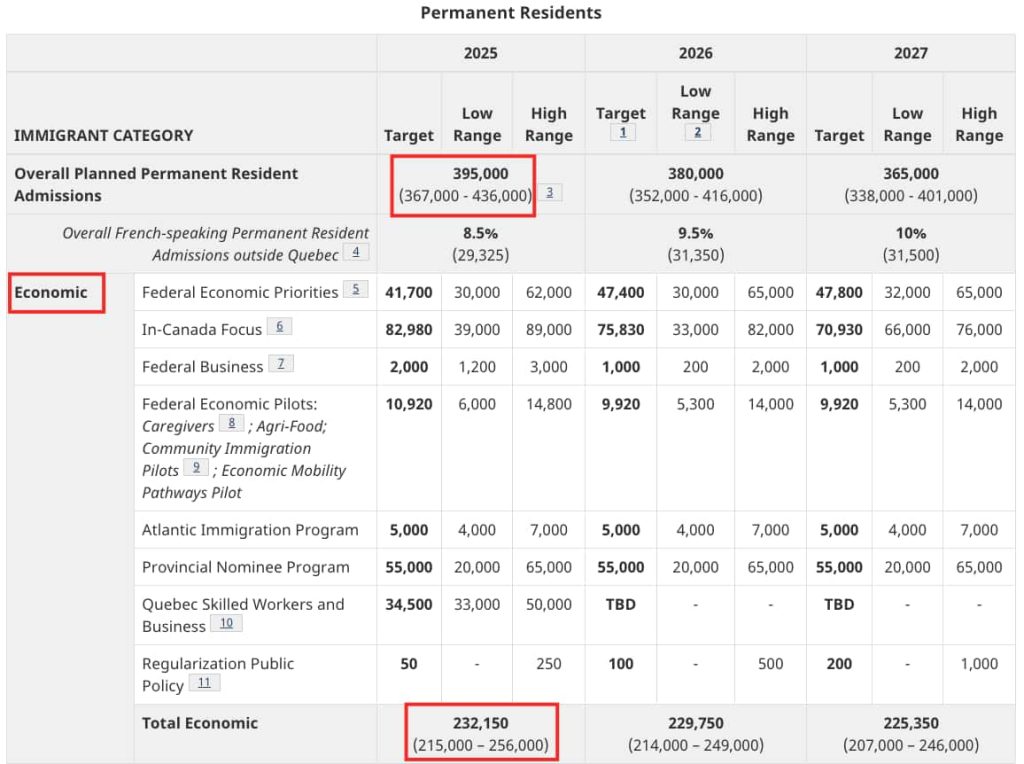Viewport: 1024px width, 764px height.
Task: Select the 'Provincial Nominee Program' row label
Action: (x=246, y=567)
